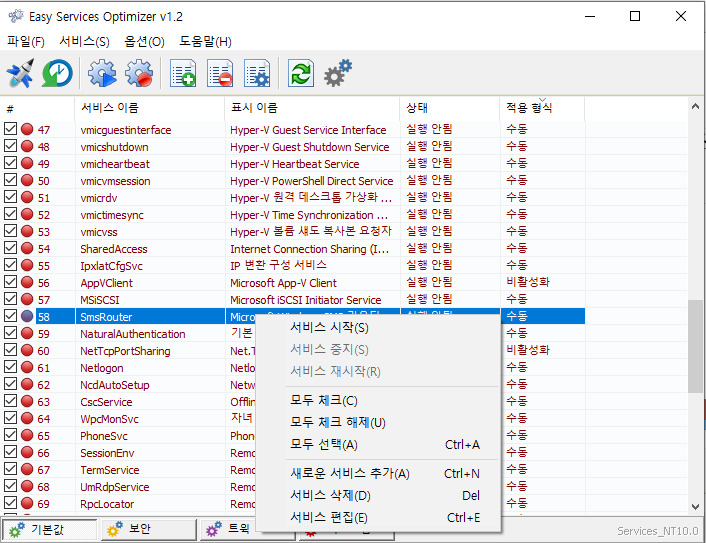Image resolution: width=706 pixels, height=543 pixels.
Task: Click the UmRdpService service name
Action: (114, 487)
